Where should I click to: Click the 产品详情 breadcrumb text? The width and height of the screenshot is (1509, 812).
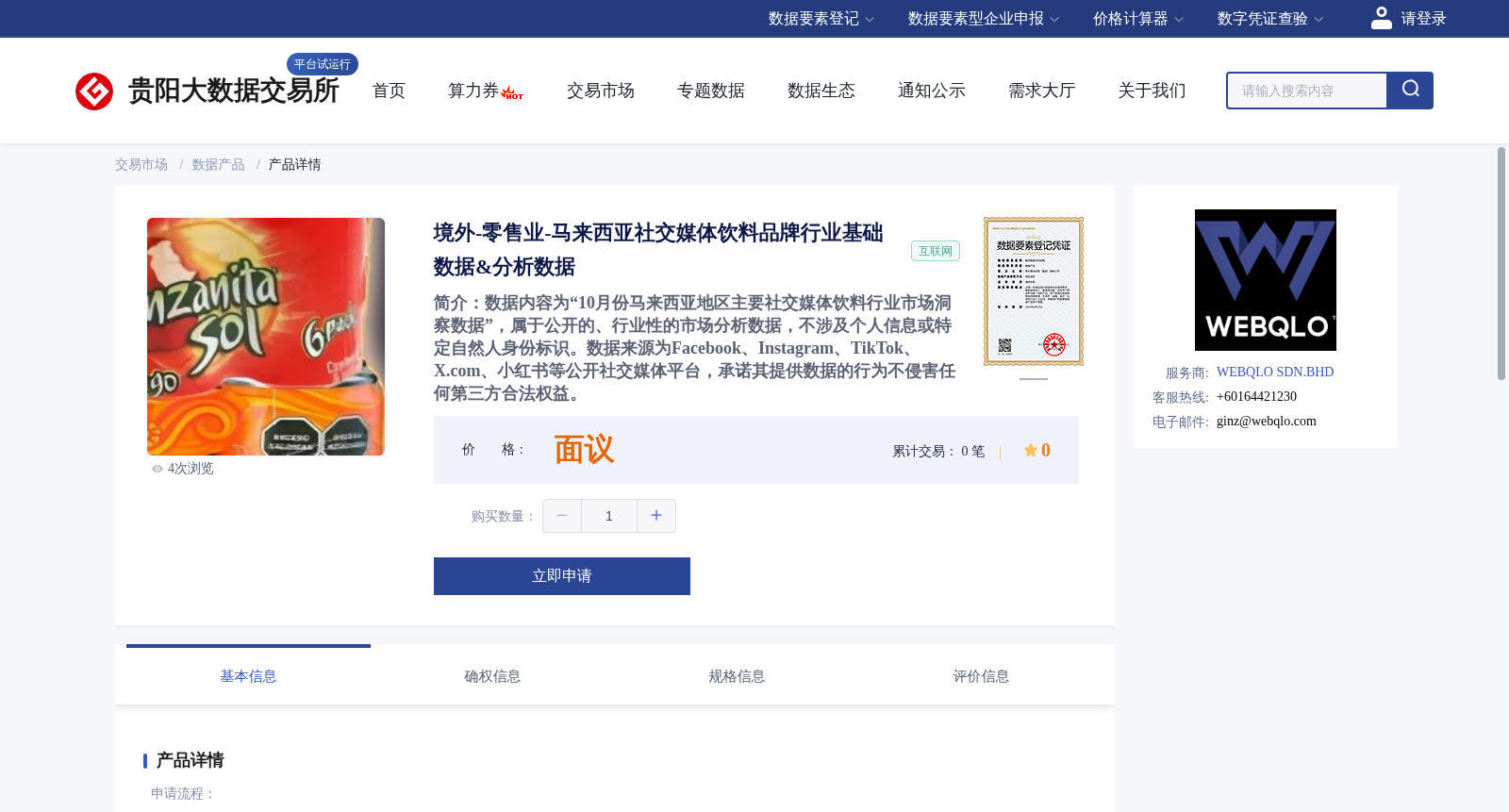(x=294, y=165)
